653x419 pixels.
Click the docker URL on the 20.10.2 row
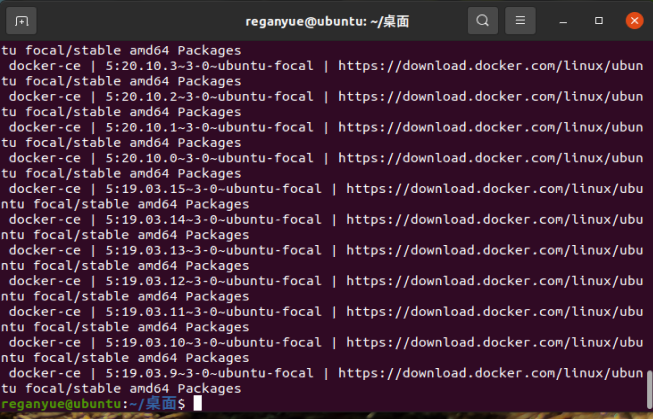(491, 97)
